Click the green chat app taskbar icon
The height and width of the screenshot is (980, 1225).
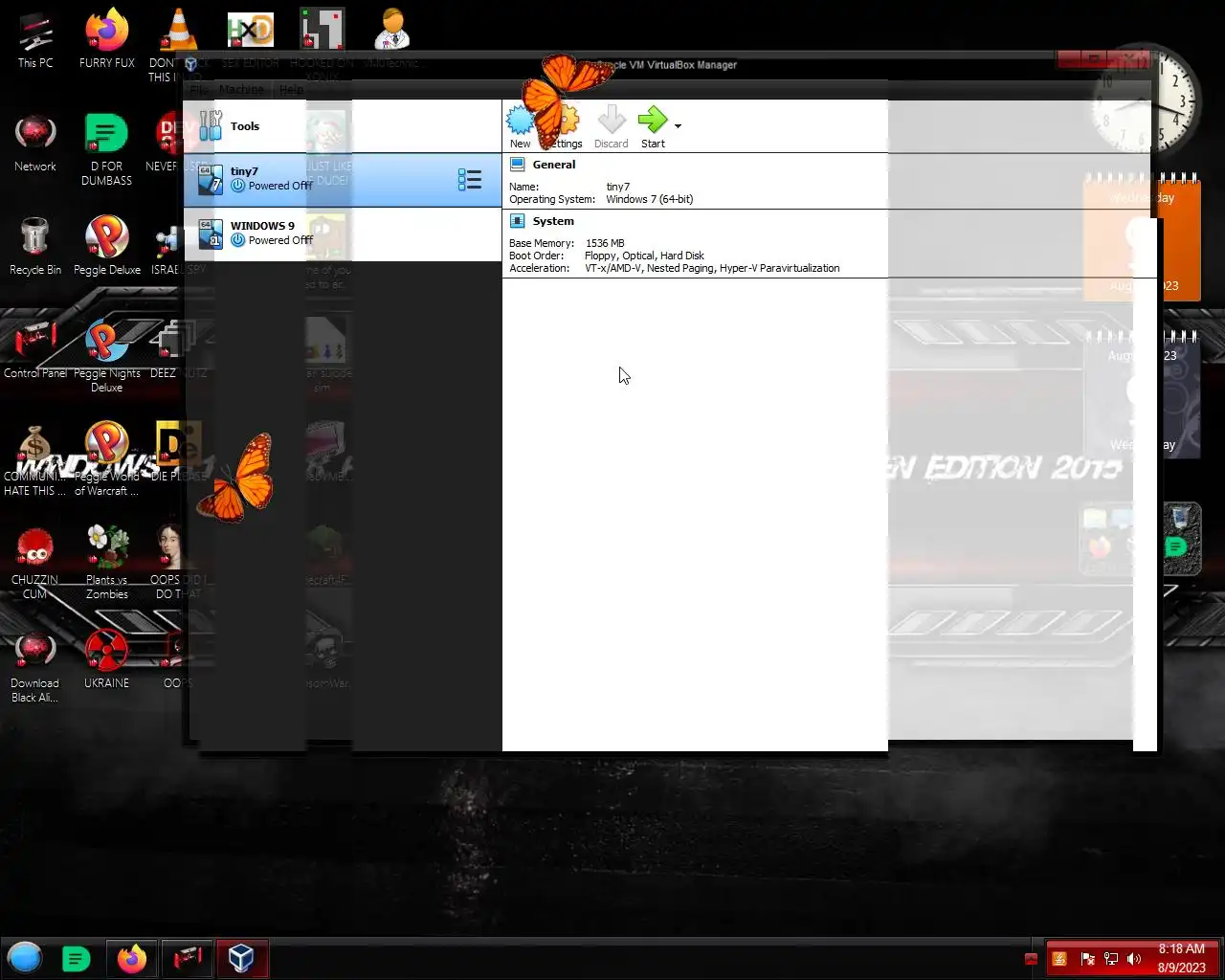pos(77,958)
